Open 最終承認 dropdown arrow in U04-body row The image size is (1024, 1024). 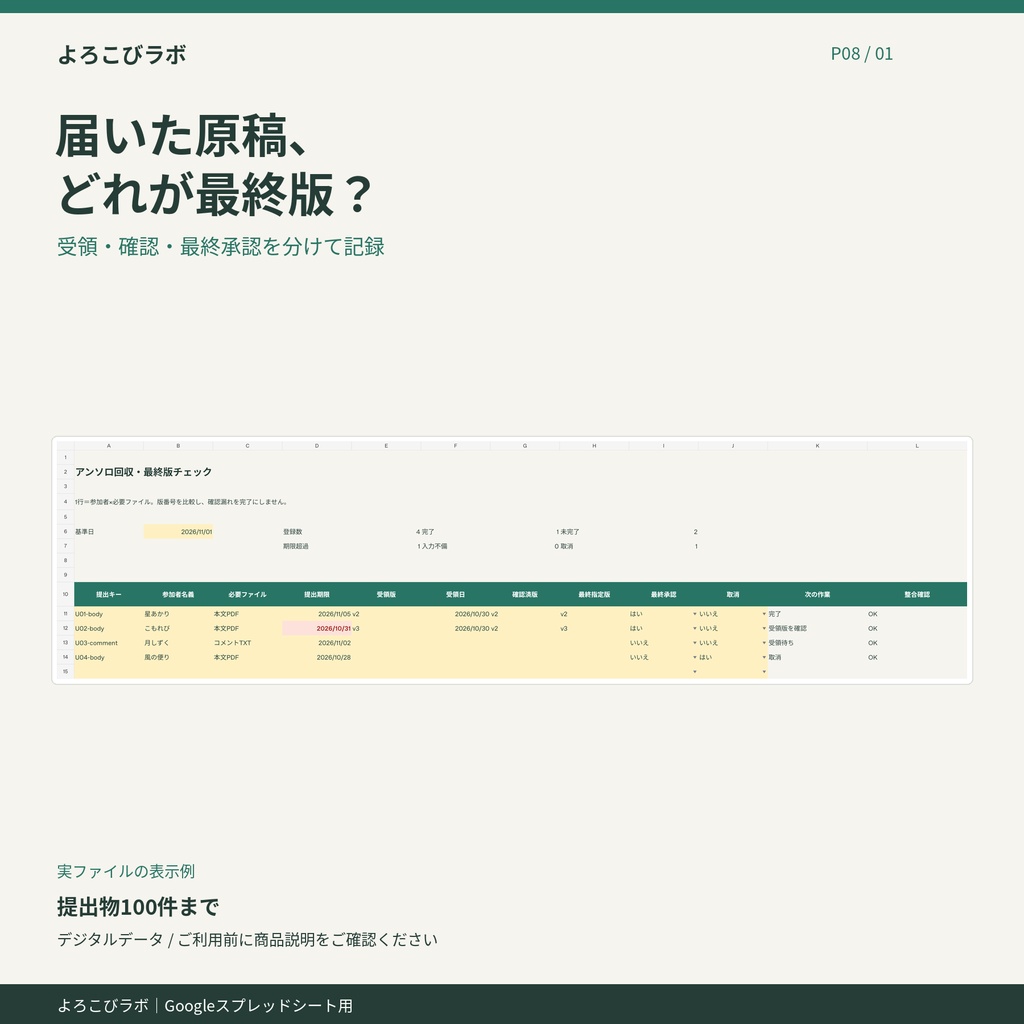coord(694,658)
